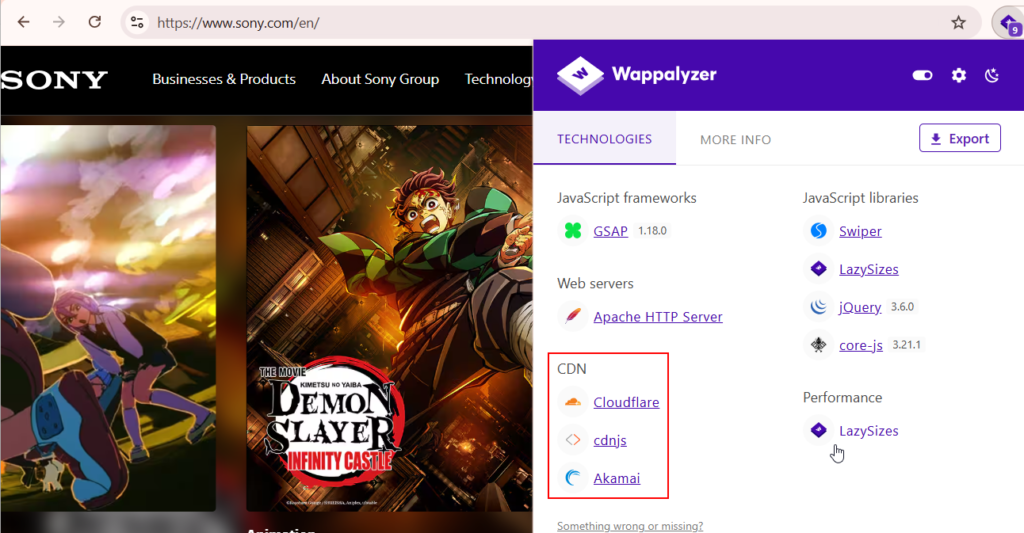The image size is (1024, 533).
Task: Select the TECHNOLOGIES tab
Action: pos(604,138)
